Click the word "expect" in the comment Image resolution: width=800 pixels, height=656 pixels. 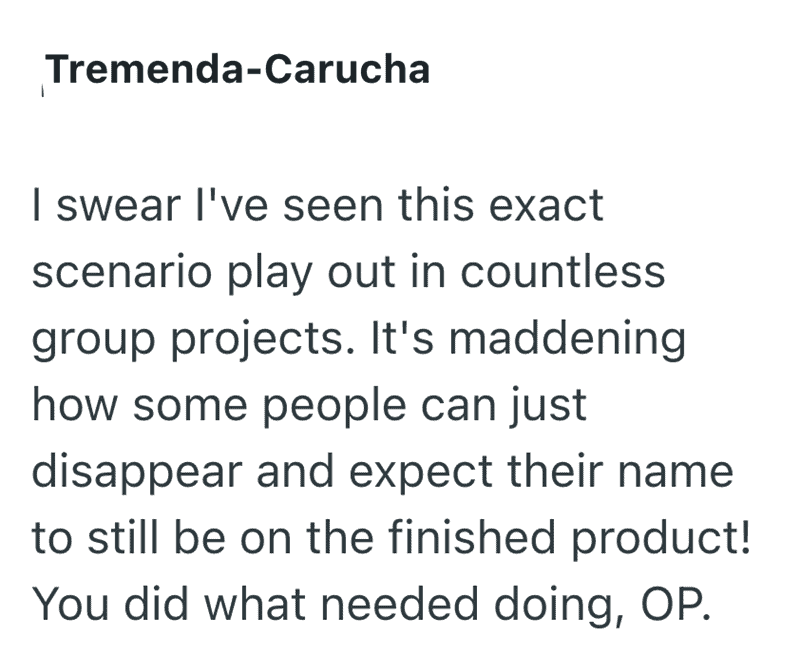[x=421, y=473]
